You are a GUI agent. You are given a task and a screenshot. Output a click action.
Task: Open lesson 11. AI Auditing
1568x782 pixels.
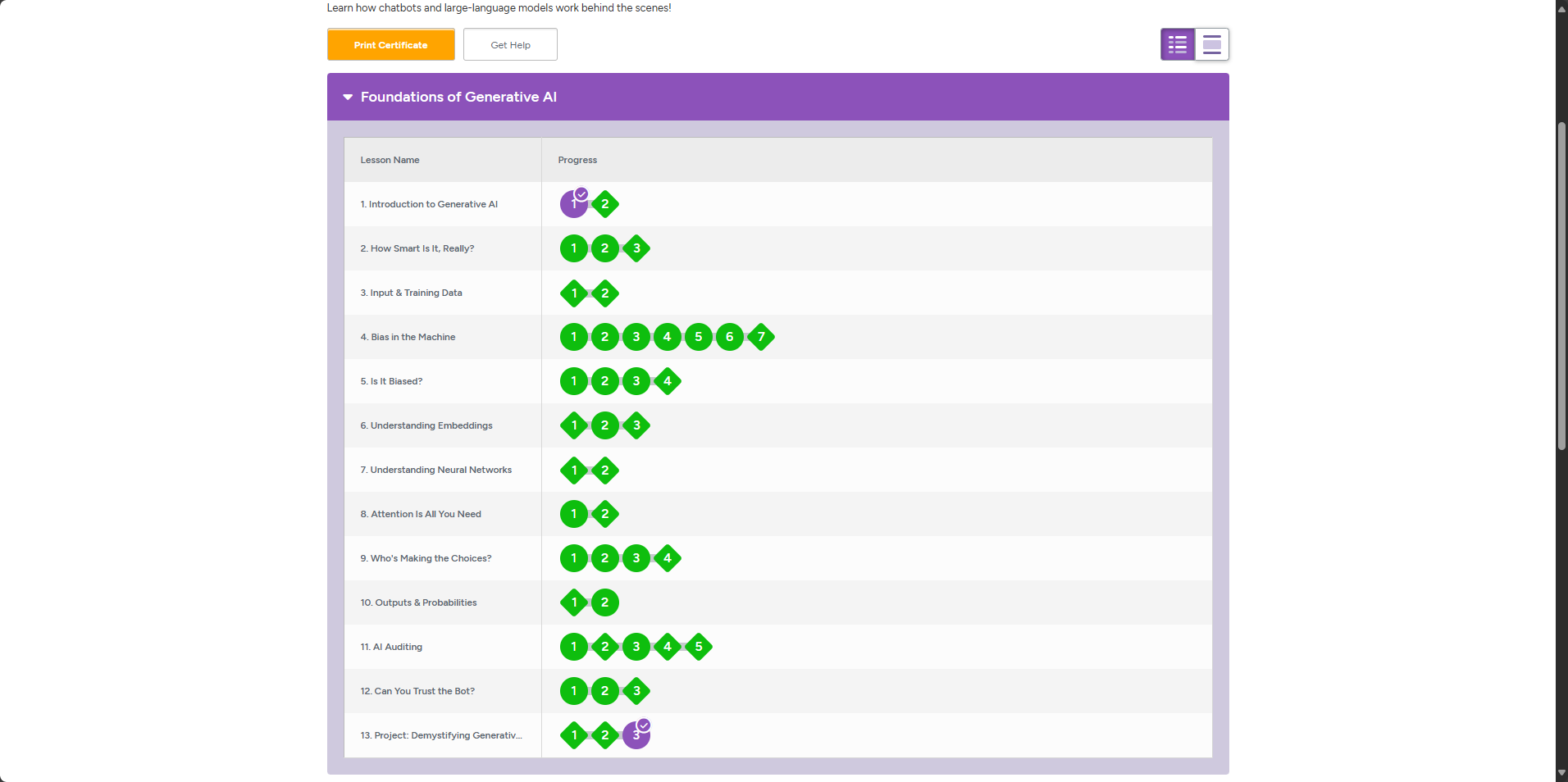(391, 647)
